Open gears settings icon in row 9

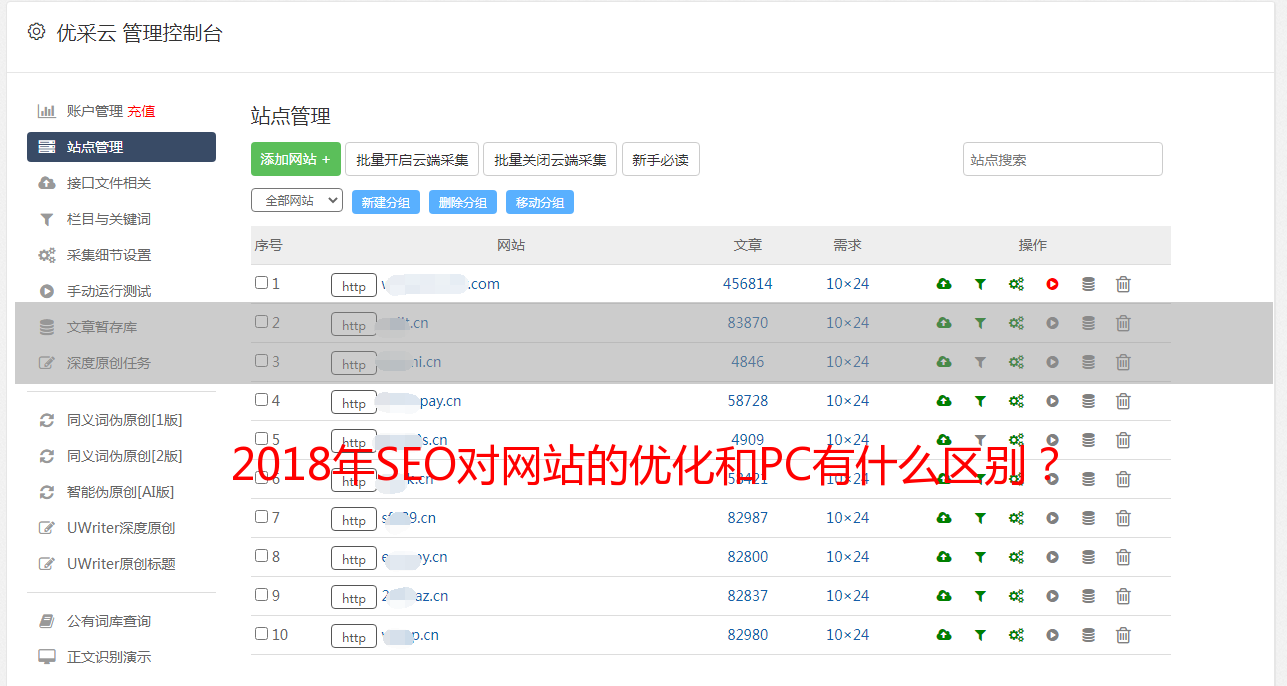(1016, 596)
